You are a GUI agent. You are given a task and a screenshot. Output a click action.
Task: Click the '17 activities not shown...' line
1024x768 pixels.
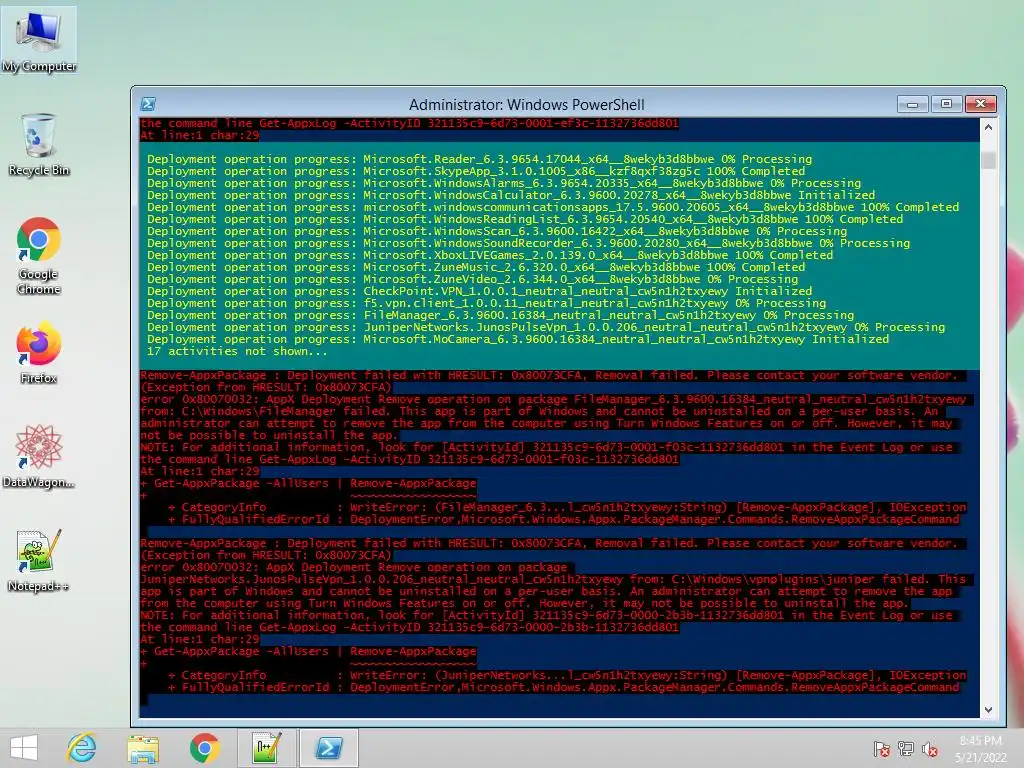point(237,351)
